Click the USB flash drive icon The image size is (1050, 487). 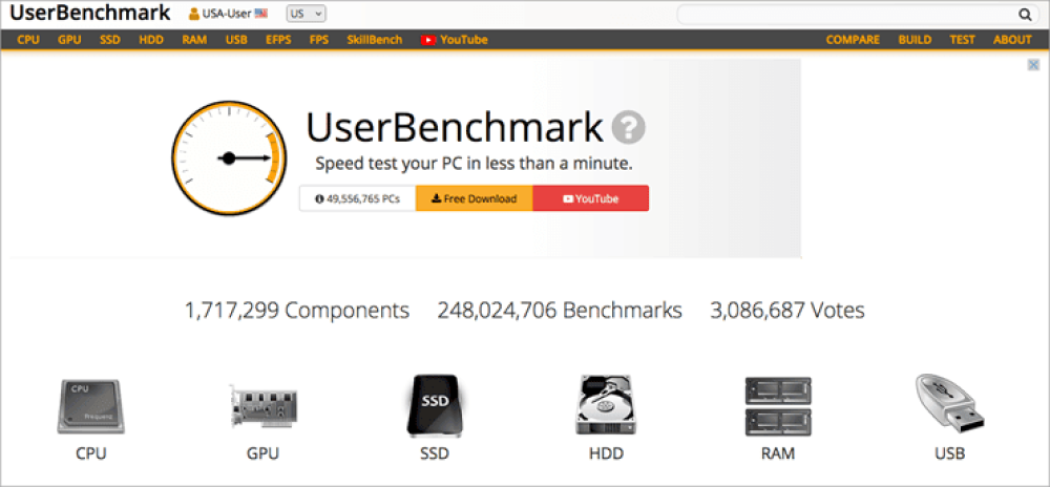pyautogui.click(x=950, y=404)
